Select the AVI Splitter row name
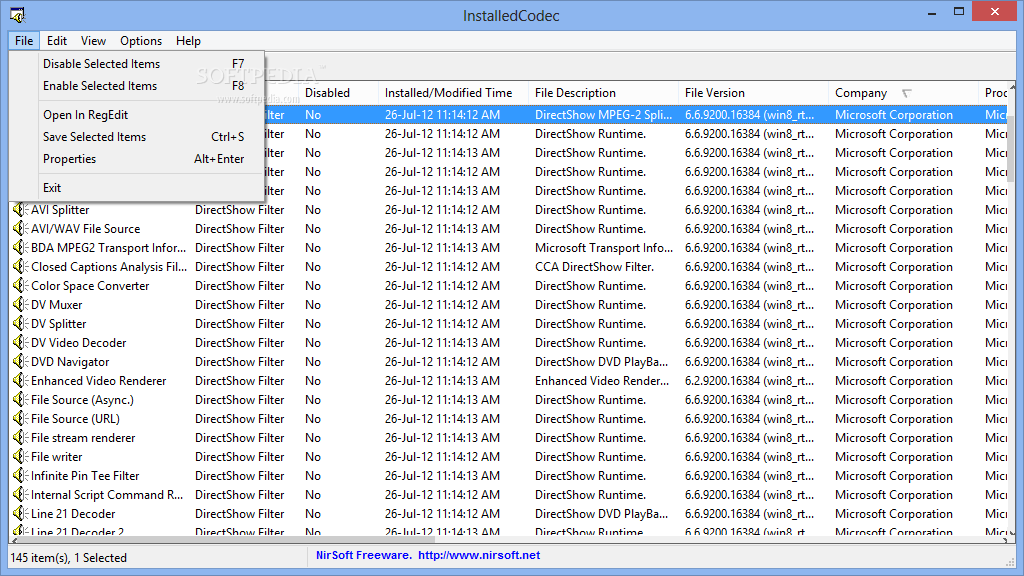Screen dimensions: 1024x576 coord(60,210)
